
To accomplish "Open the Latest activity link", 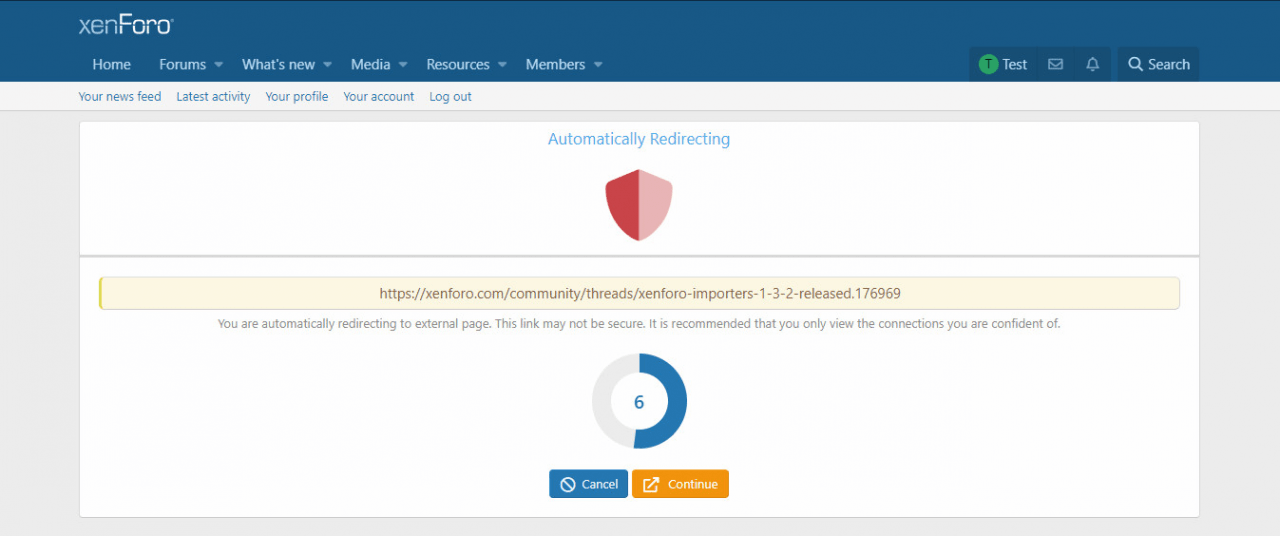I will [x=213, y=97].
